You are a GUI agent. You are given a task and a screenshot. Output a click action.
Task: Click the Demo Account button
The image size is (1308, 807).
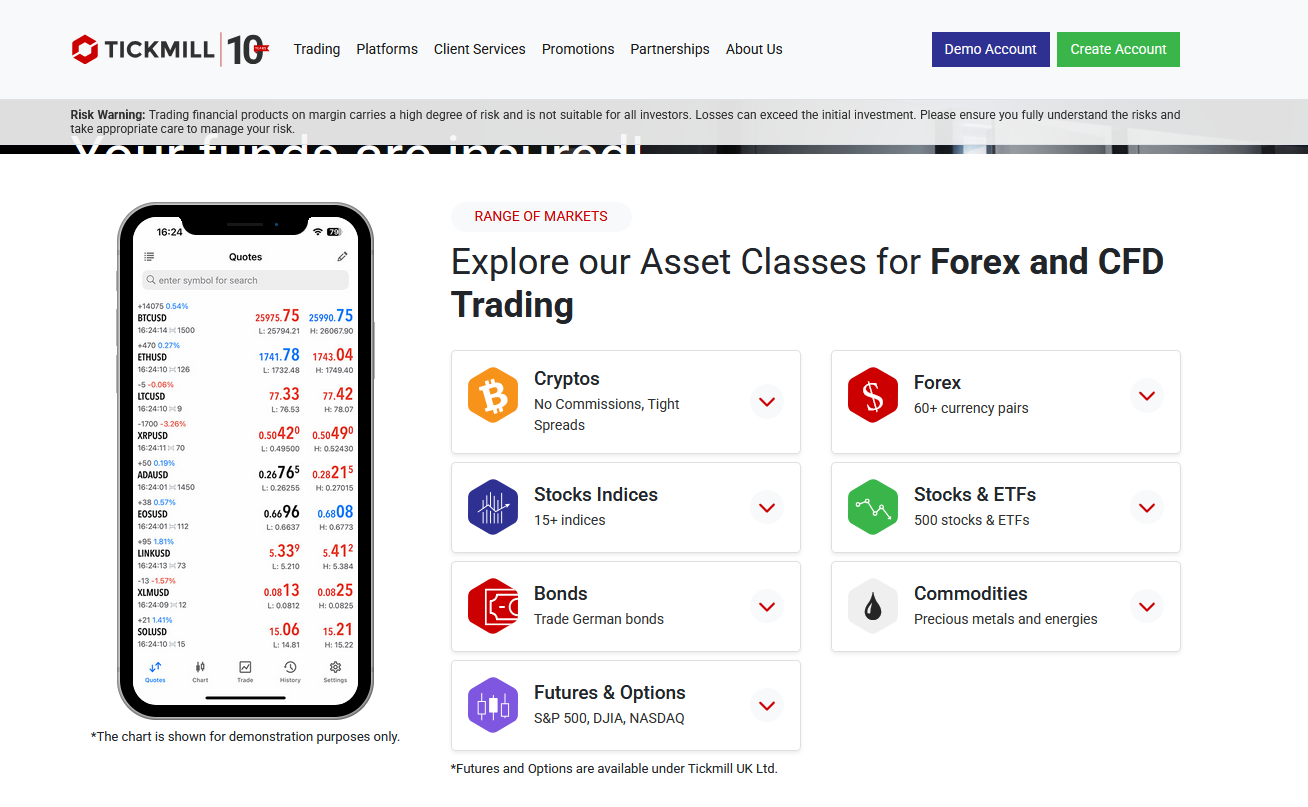tap(990, 49)
